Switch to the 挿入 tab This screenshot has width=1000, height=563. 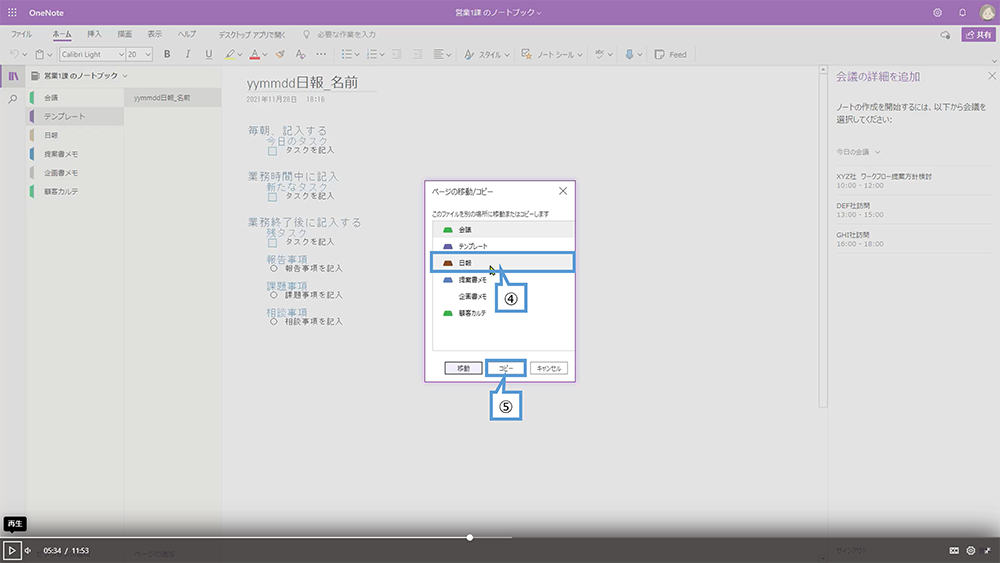click(94, 34)
